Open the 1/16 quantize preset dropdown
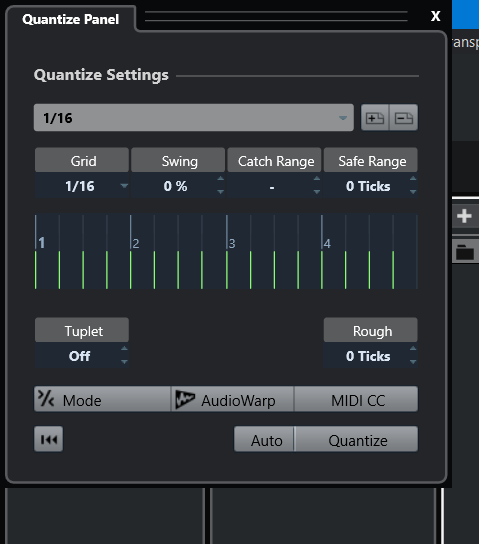Viewport: 479px width, 544px height. 194,118
